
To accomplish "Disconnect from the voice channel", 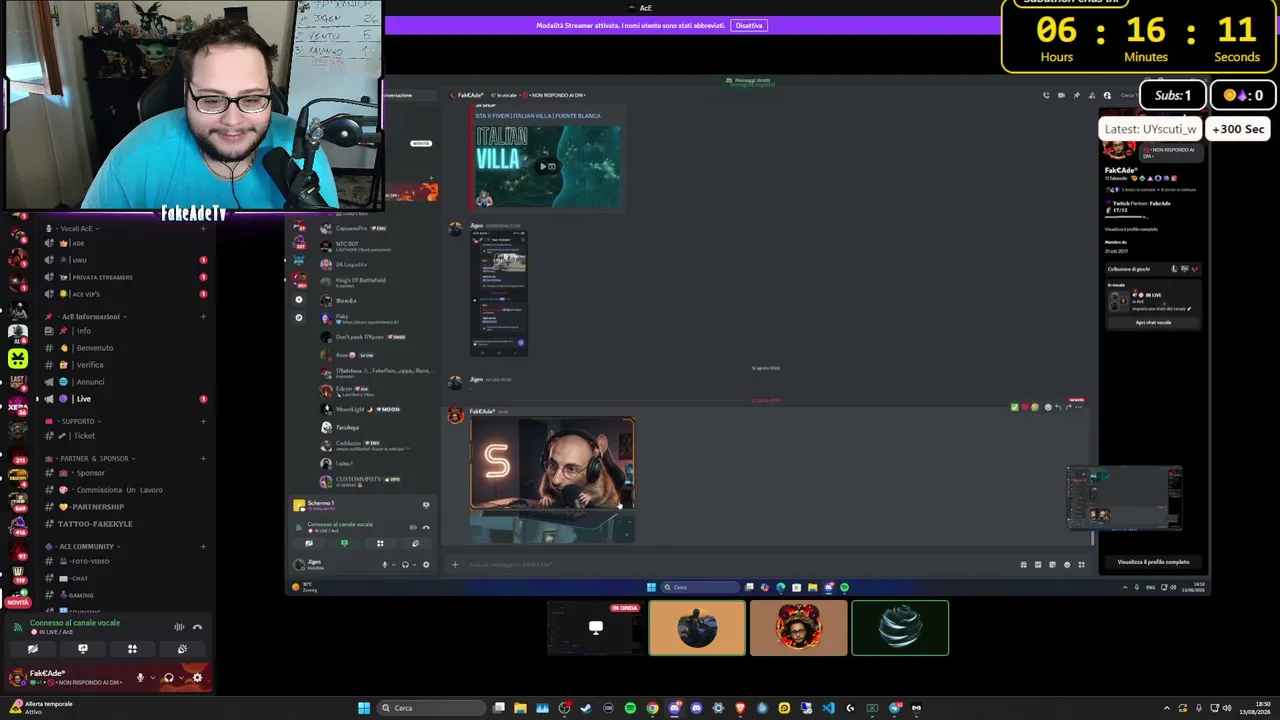I will pyautogui.click(x=197, y=627).
